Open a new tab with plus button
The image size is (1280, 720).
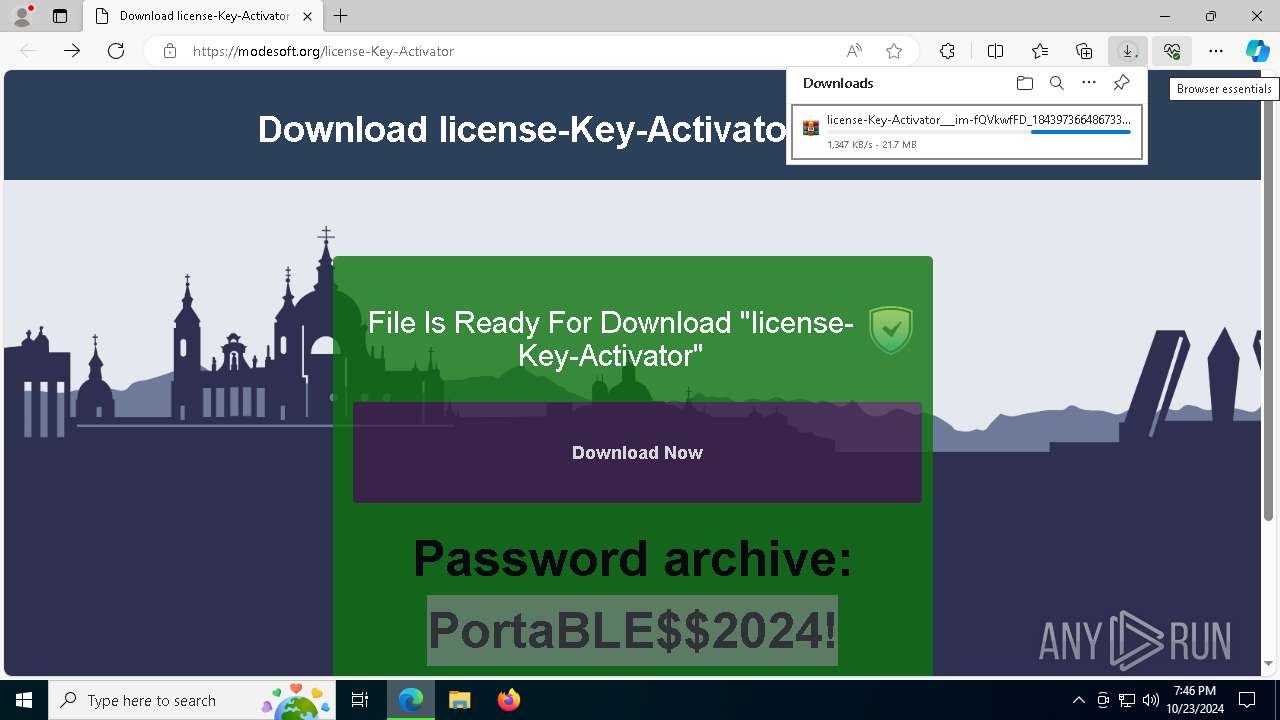coord(341,16)
